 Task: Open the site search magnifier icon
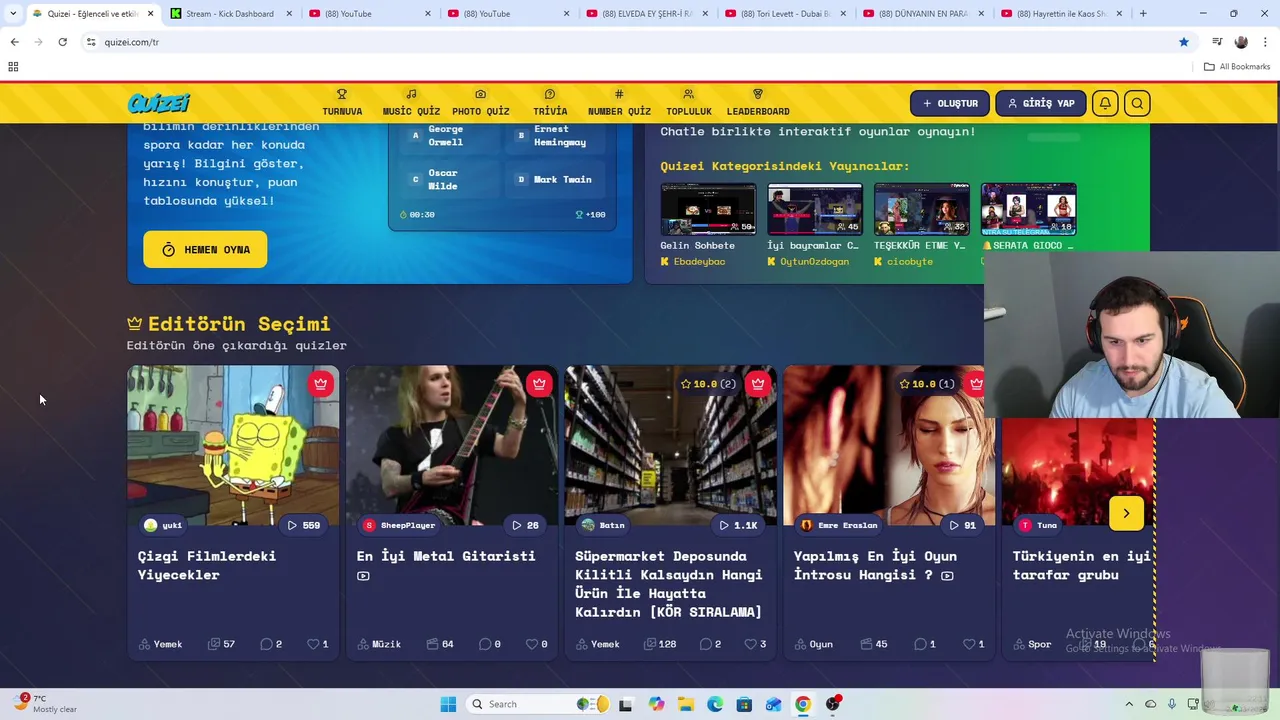(1137, 103)
